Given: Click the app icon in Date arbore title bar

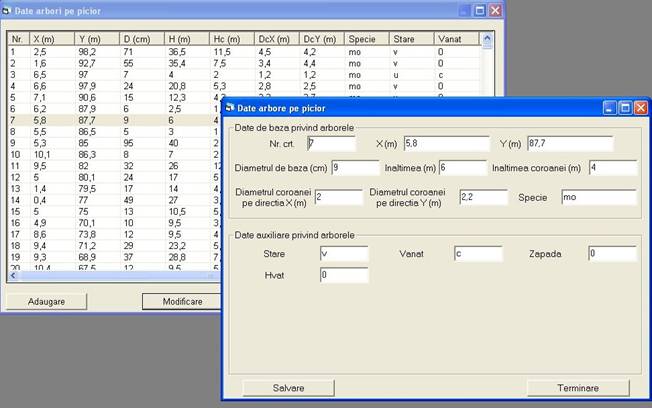Looking at the screenshot, I should [x=230, y=108].
